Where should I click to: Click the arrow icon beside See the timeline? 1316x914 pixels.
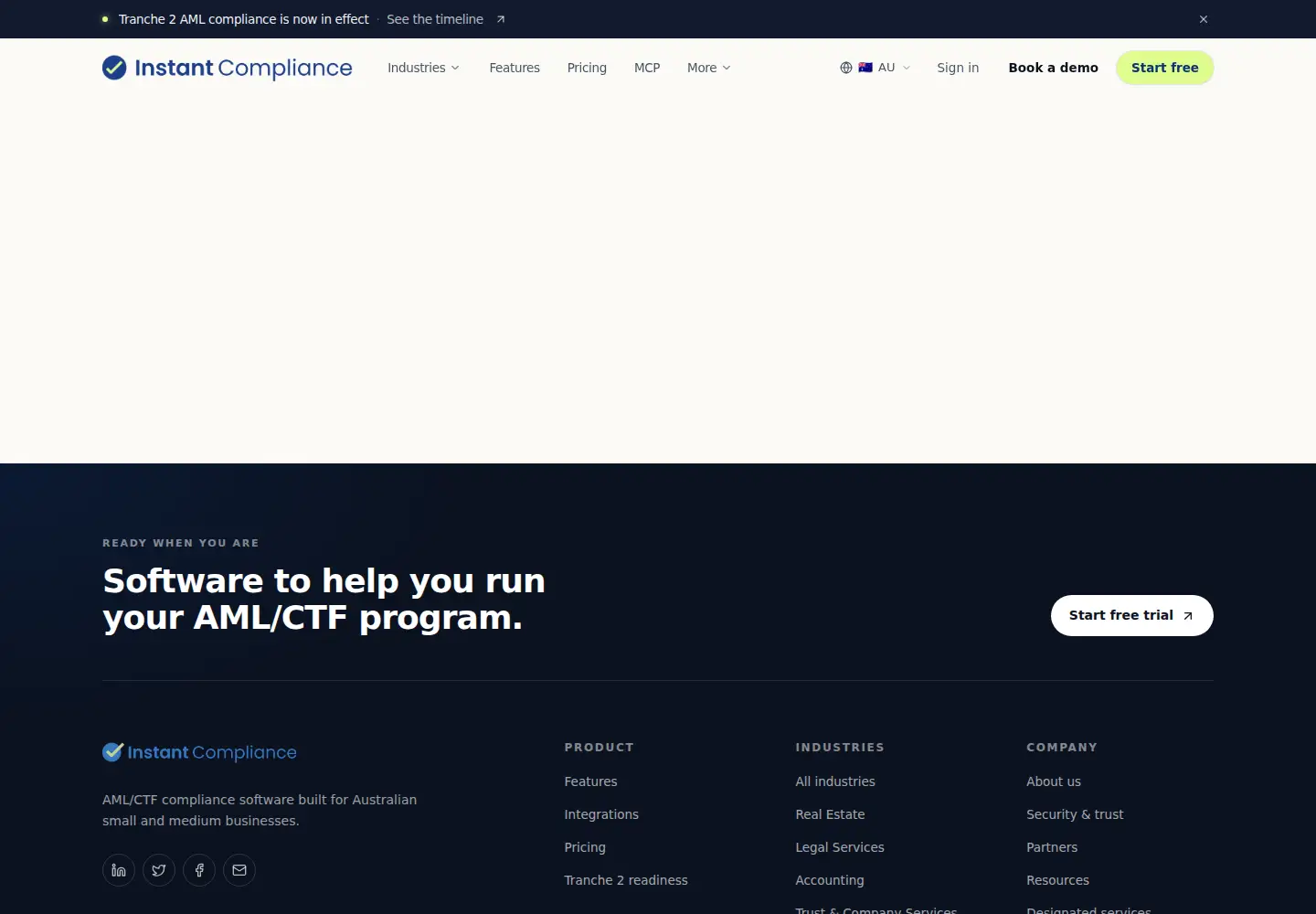501,19
